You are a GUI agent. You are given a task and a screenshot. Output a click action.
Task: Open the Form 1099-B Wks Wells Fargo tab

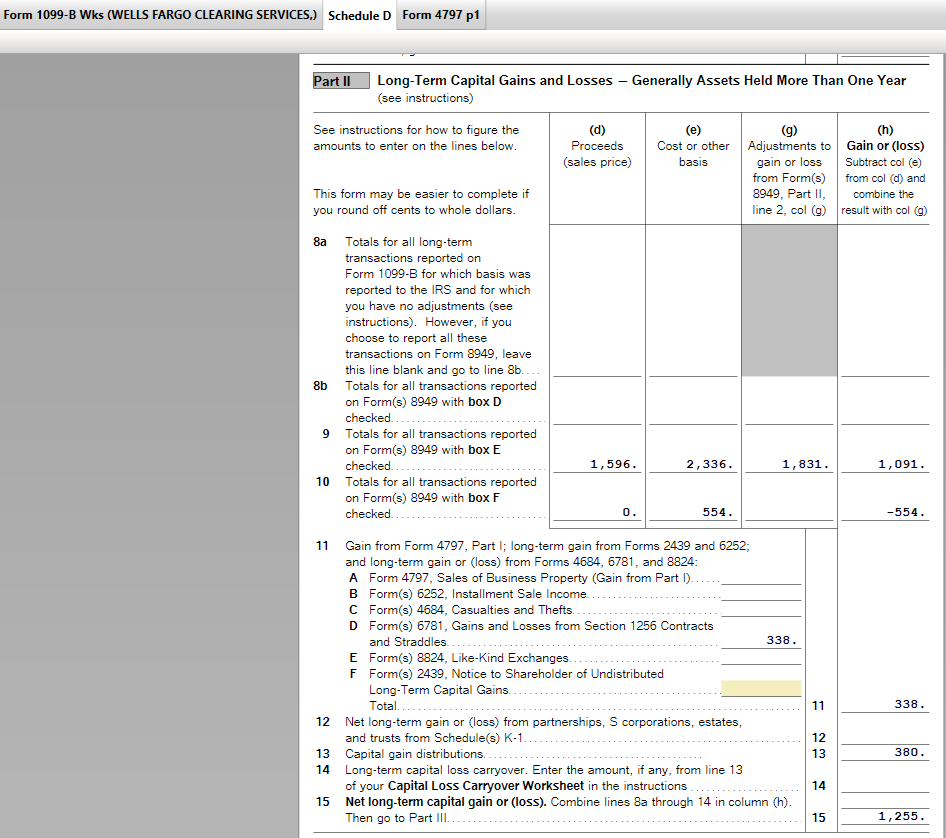coord(160,14)
